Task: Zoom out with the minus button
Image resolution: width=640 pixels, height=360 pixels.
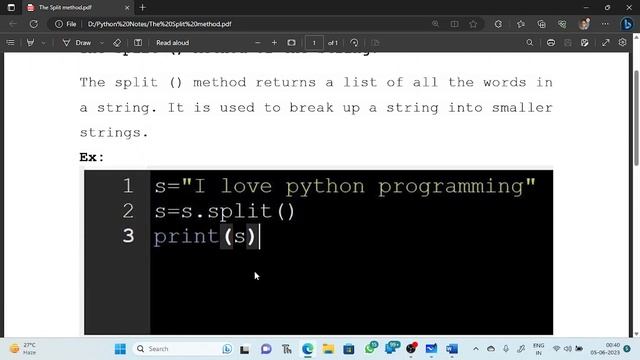Action: point(258,42)
